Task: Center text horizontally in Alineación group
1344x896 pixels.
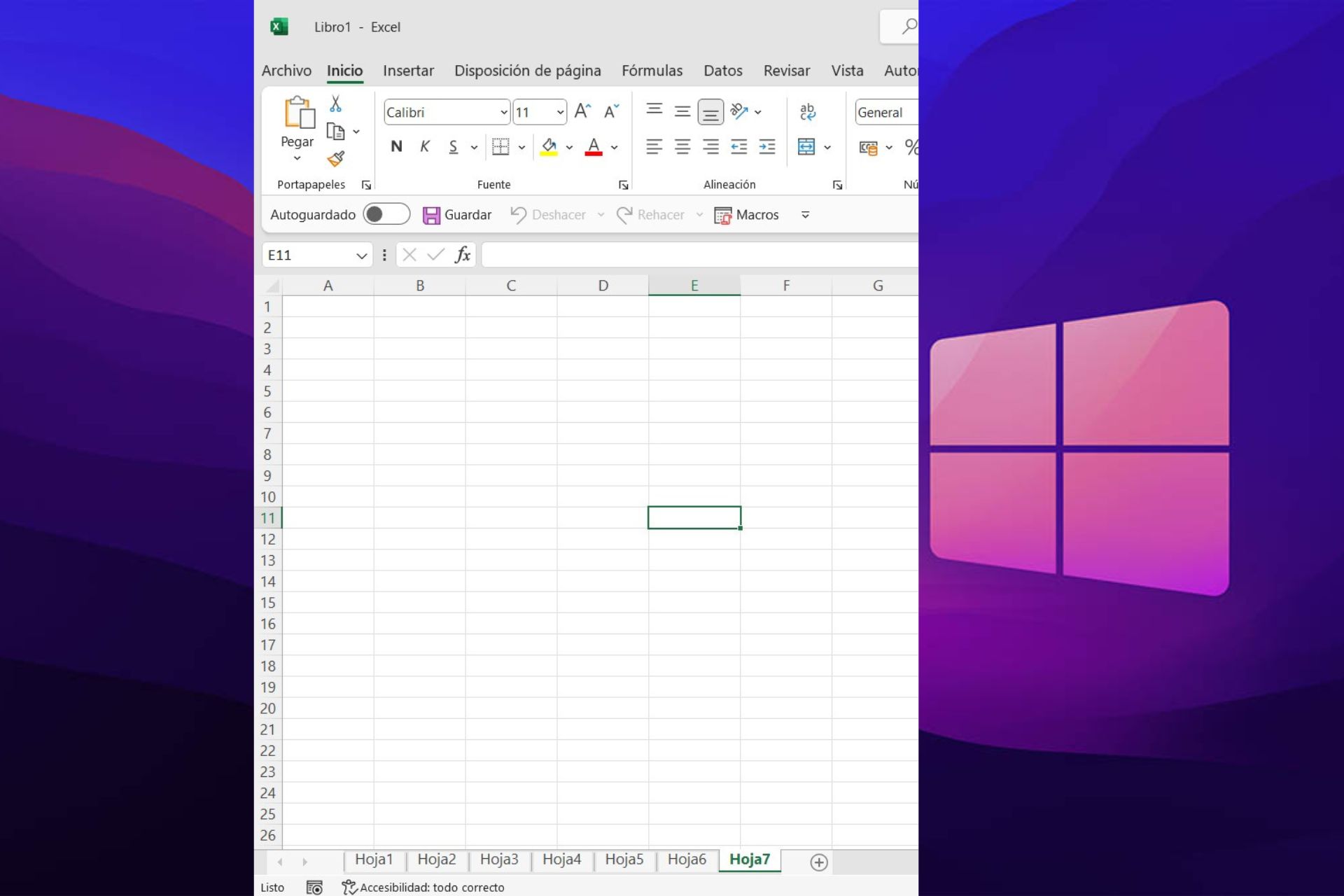Action: point(682,147)
